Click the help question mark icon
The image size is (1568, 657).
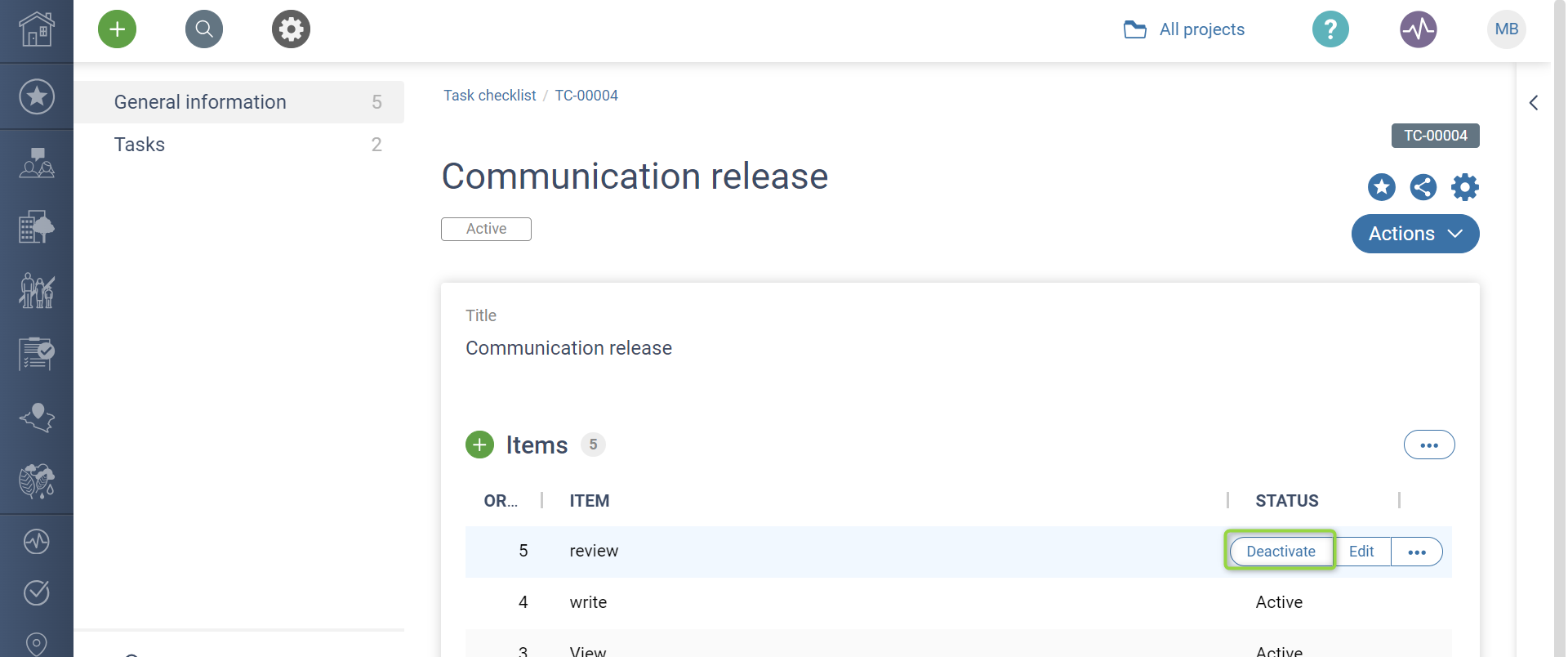tap(1330, 29)
